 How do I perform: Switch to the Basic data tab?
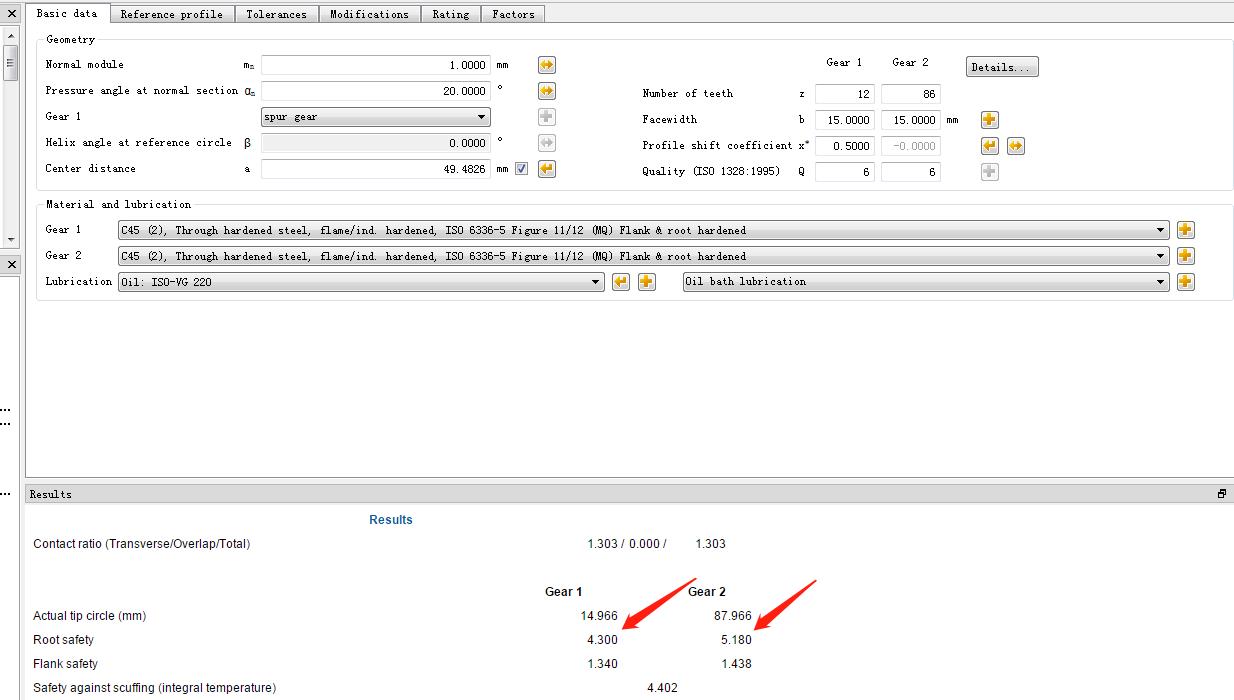tap(67, 13)
